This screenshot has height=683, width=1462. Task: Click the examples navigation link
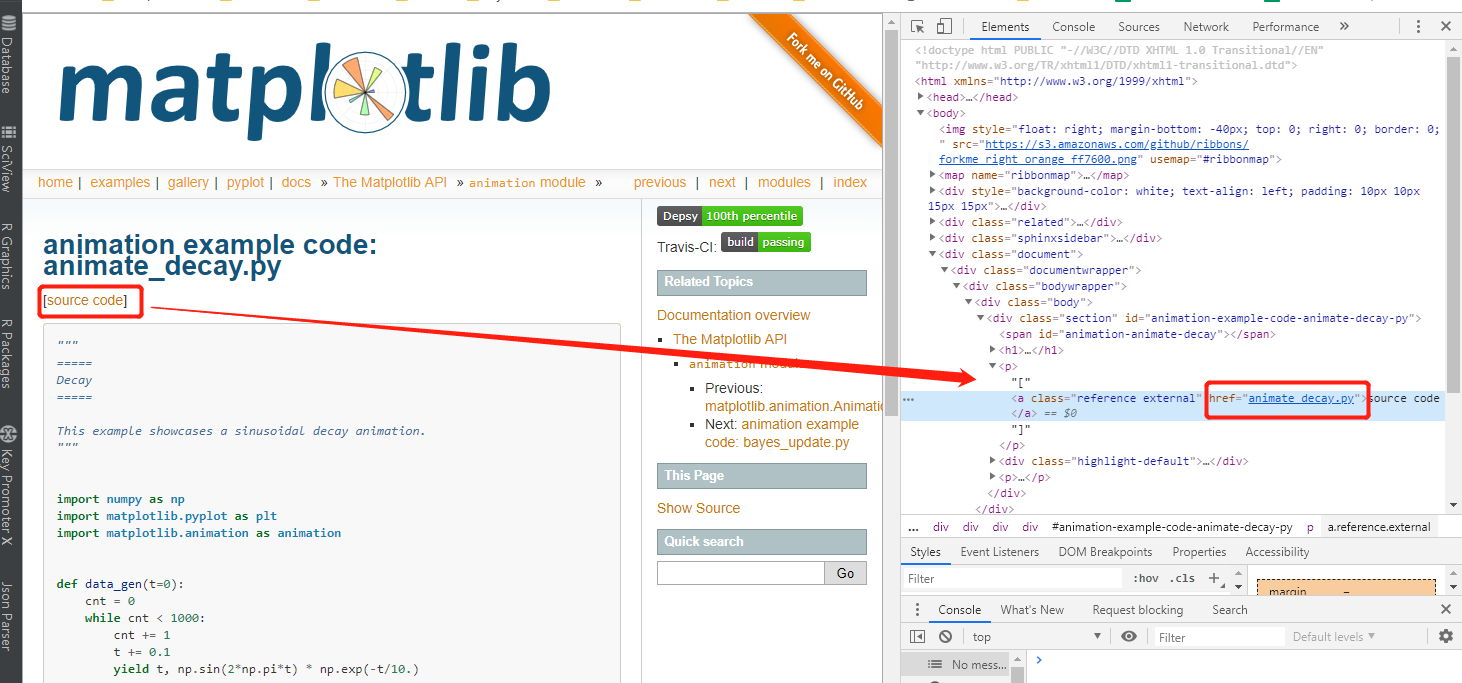pyautogui.click(x=119, y=182)
